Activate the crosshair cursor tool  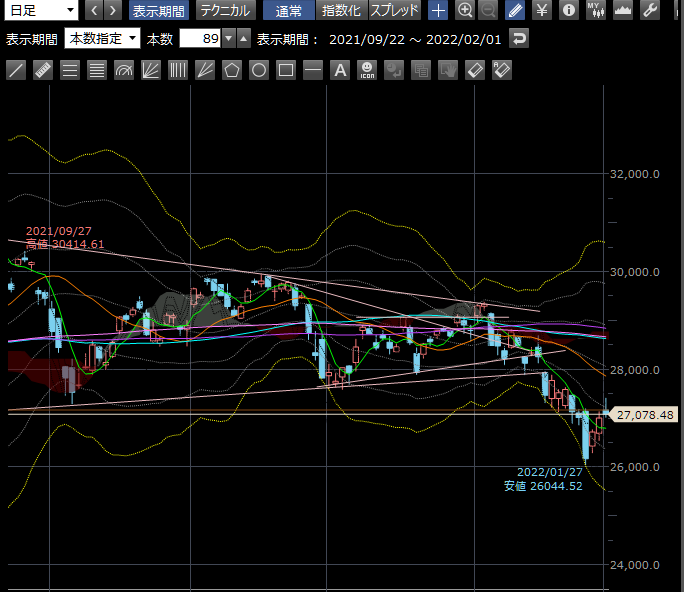point(438,11)
